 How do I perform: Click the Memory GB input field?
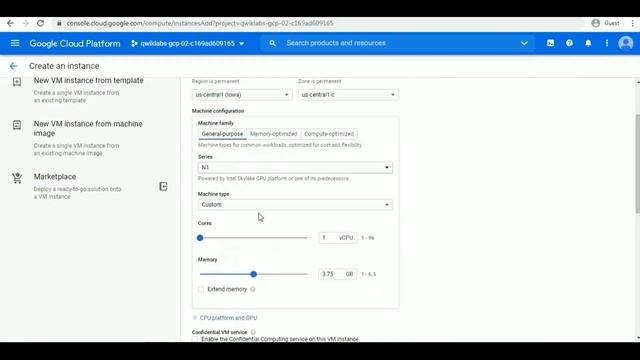338,274
